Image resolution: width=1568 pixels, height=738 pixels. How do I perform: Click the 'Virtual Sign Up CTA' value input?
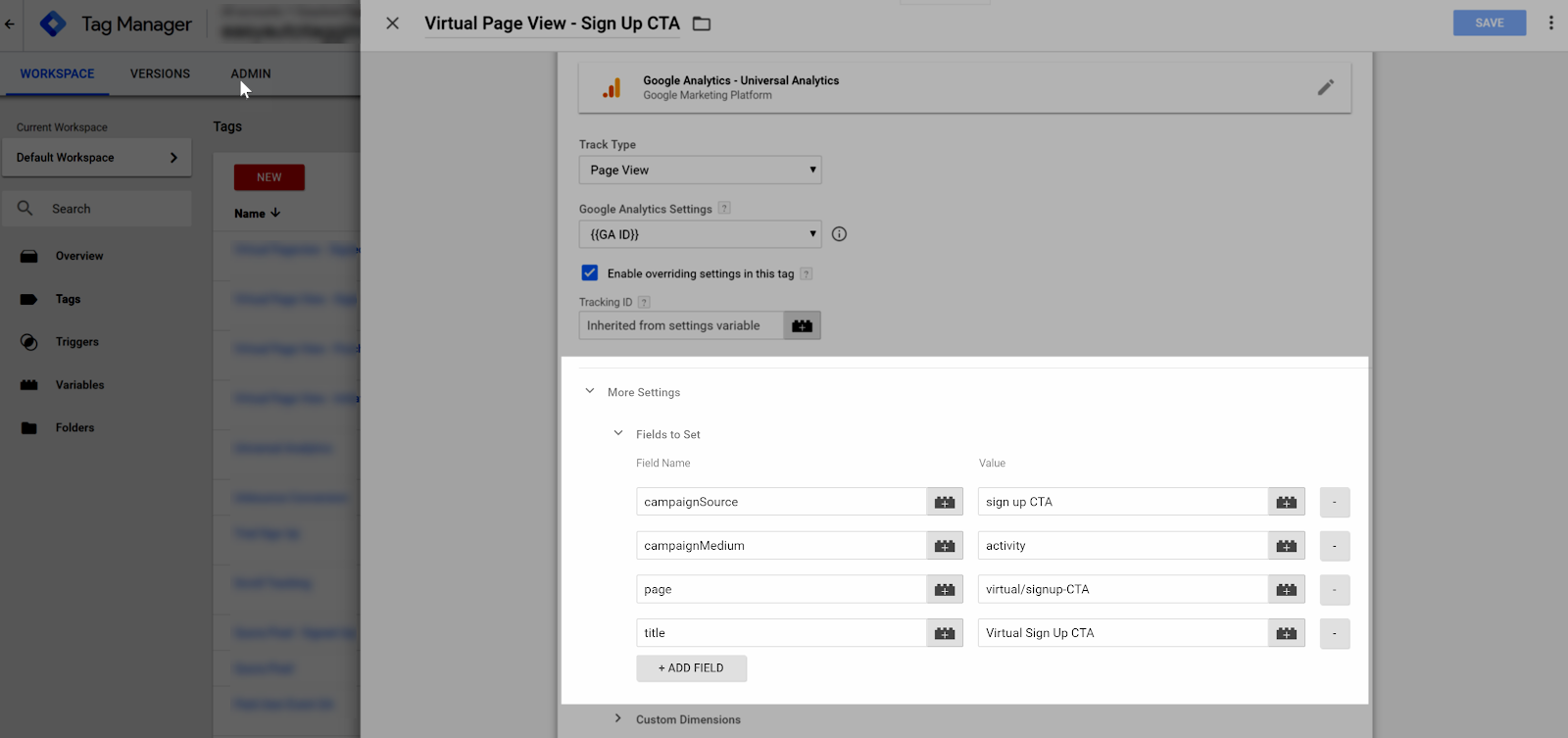(x=1123, y=633)
